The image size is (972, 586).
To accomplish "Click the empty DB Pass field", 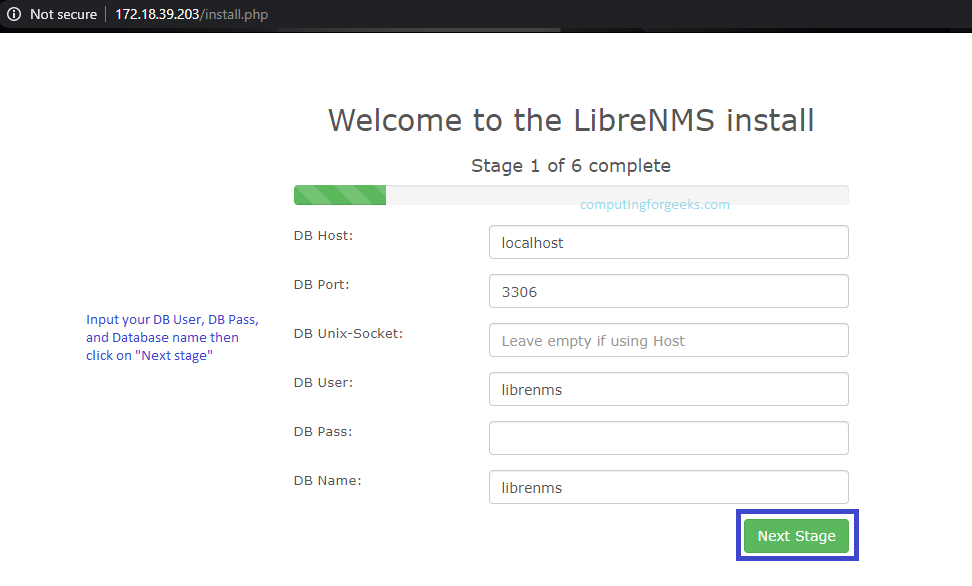I will click(668, 438).
